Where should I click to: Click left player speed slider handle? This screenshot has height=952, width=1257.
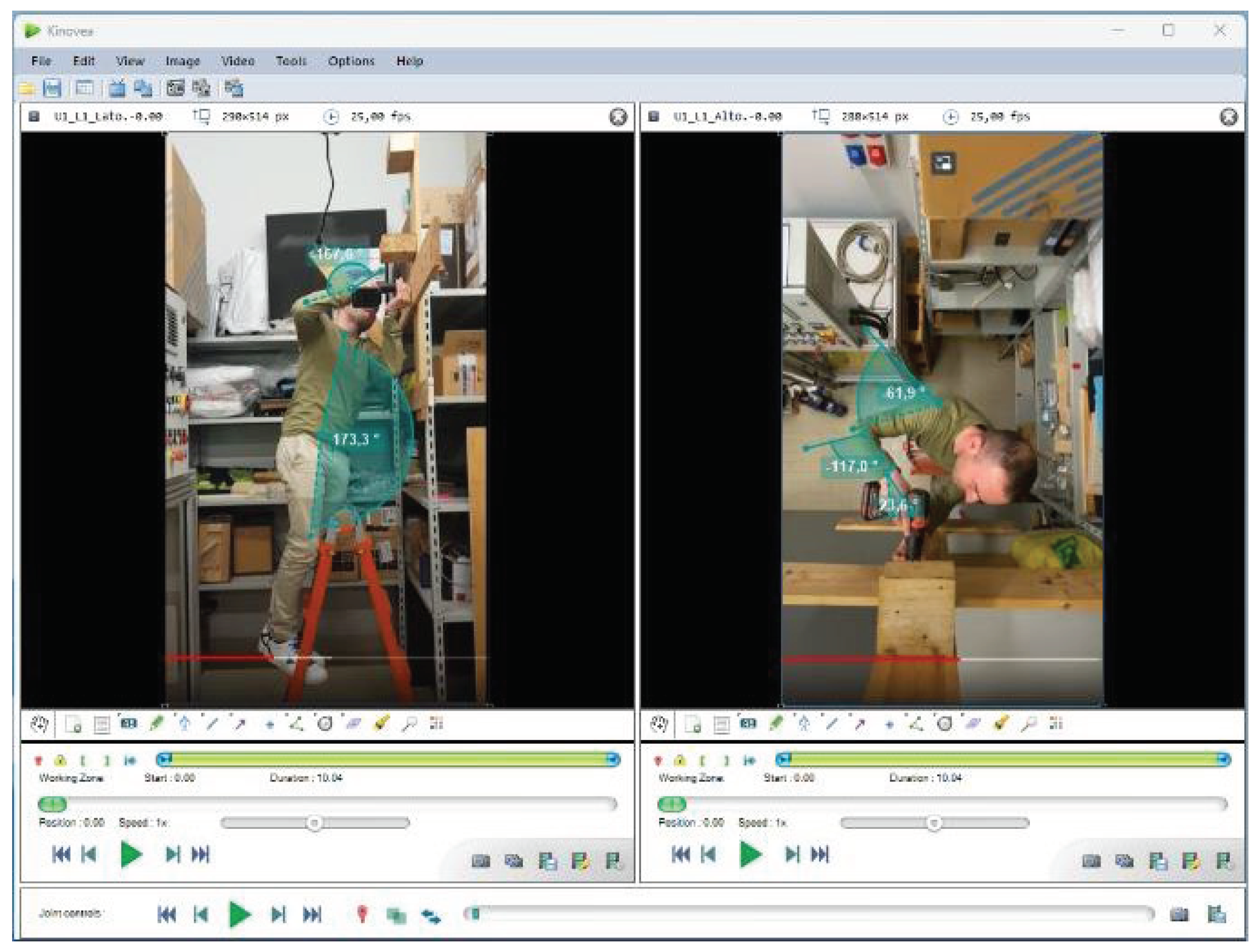click(314, 822)
